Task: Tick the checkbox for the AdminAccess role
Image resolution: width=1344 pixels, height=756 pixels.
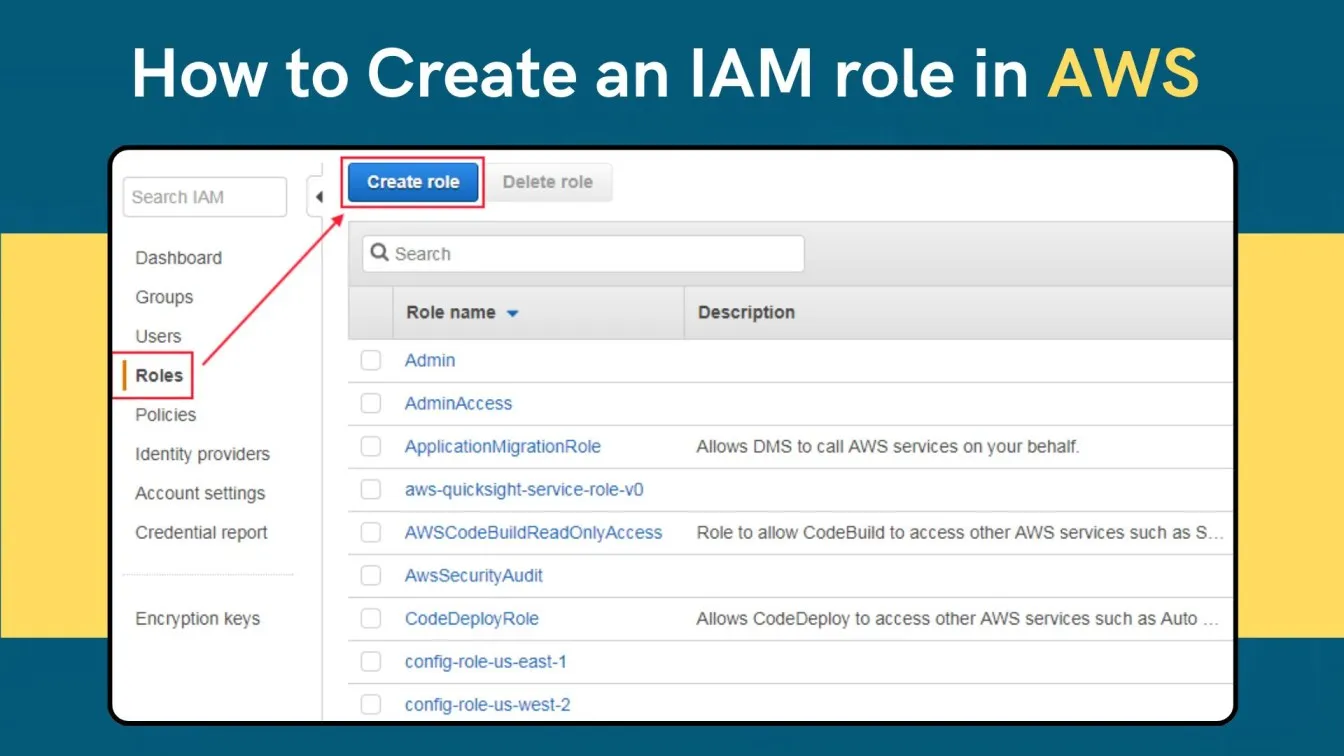Action: click(371, 403)
